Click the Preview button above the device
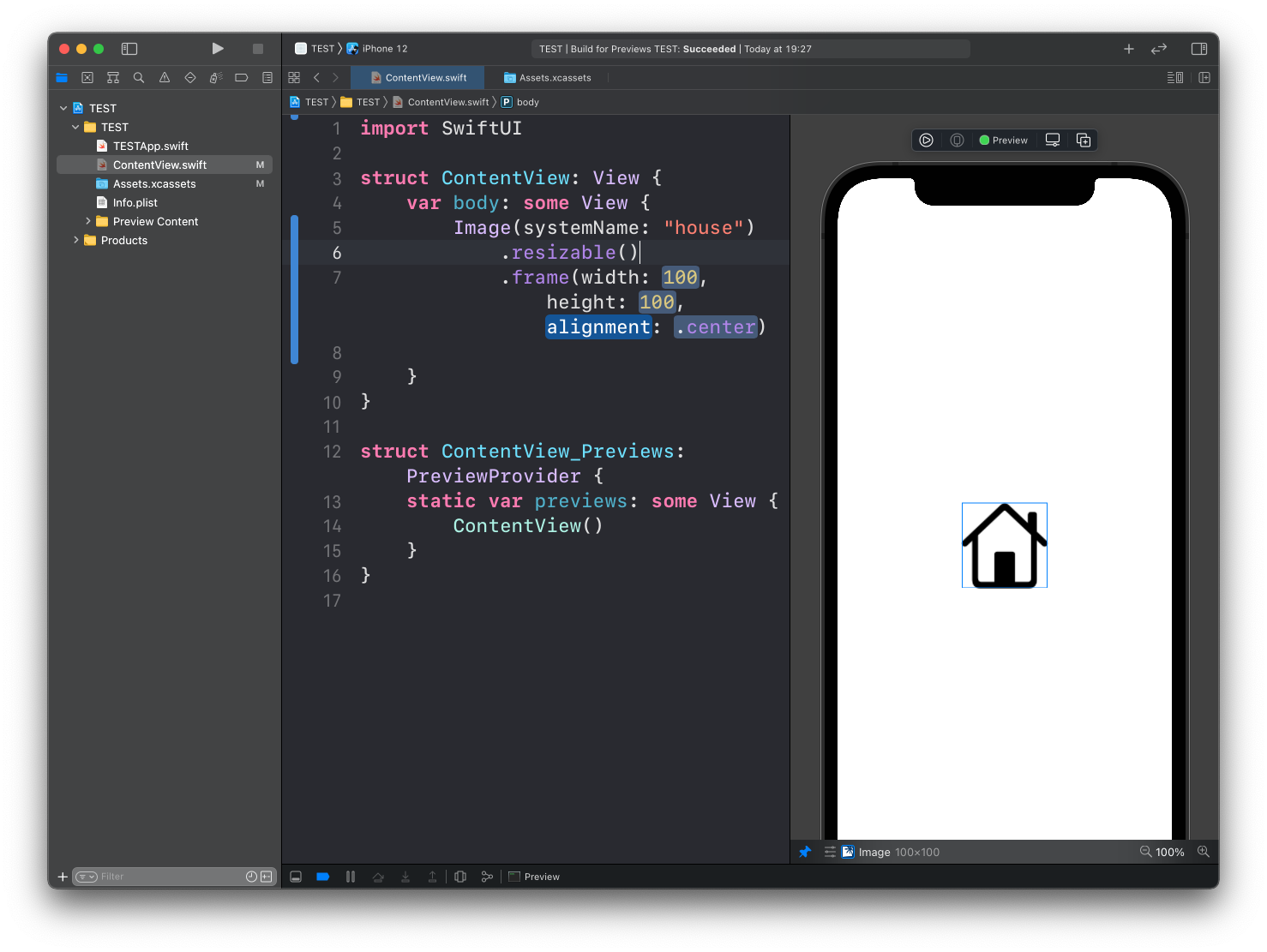 pyautogui.click(x=1003, y=140)
